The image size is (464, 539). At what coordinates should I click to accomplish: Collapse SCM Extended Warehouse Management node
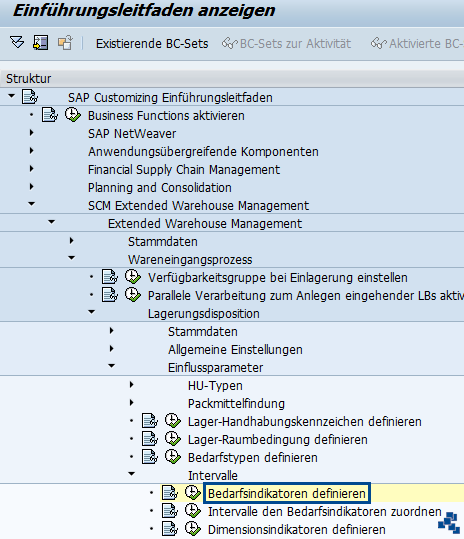click(32, 204)
